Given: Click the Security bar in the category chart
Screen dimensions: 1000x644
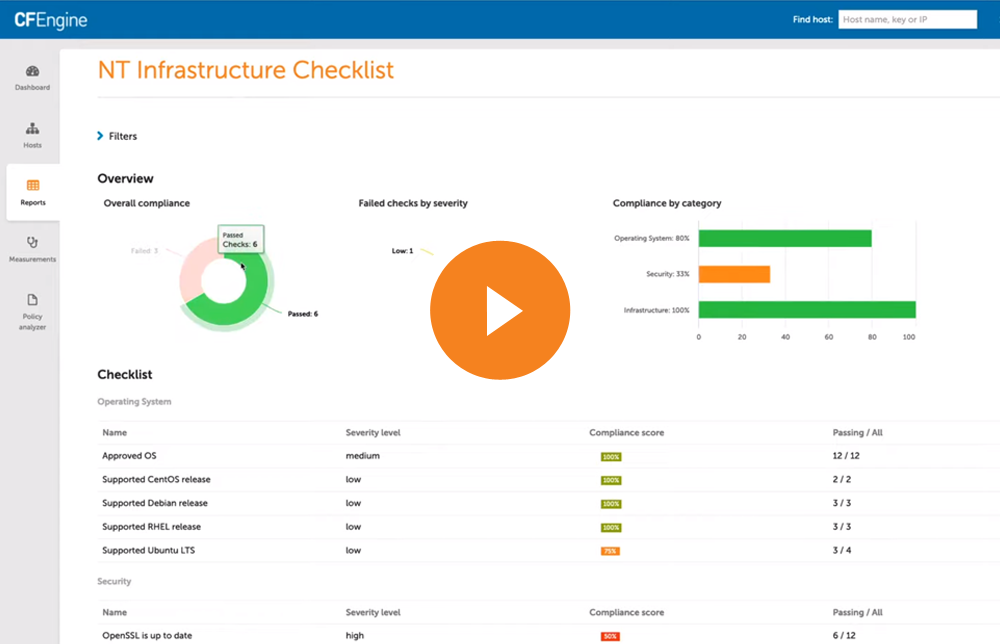Looking at the screenshot, I should 737,273.
